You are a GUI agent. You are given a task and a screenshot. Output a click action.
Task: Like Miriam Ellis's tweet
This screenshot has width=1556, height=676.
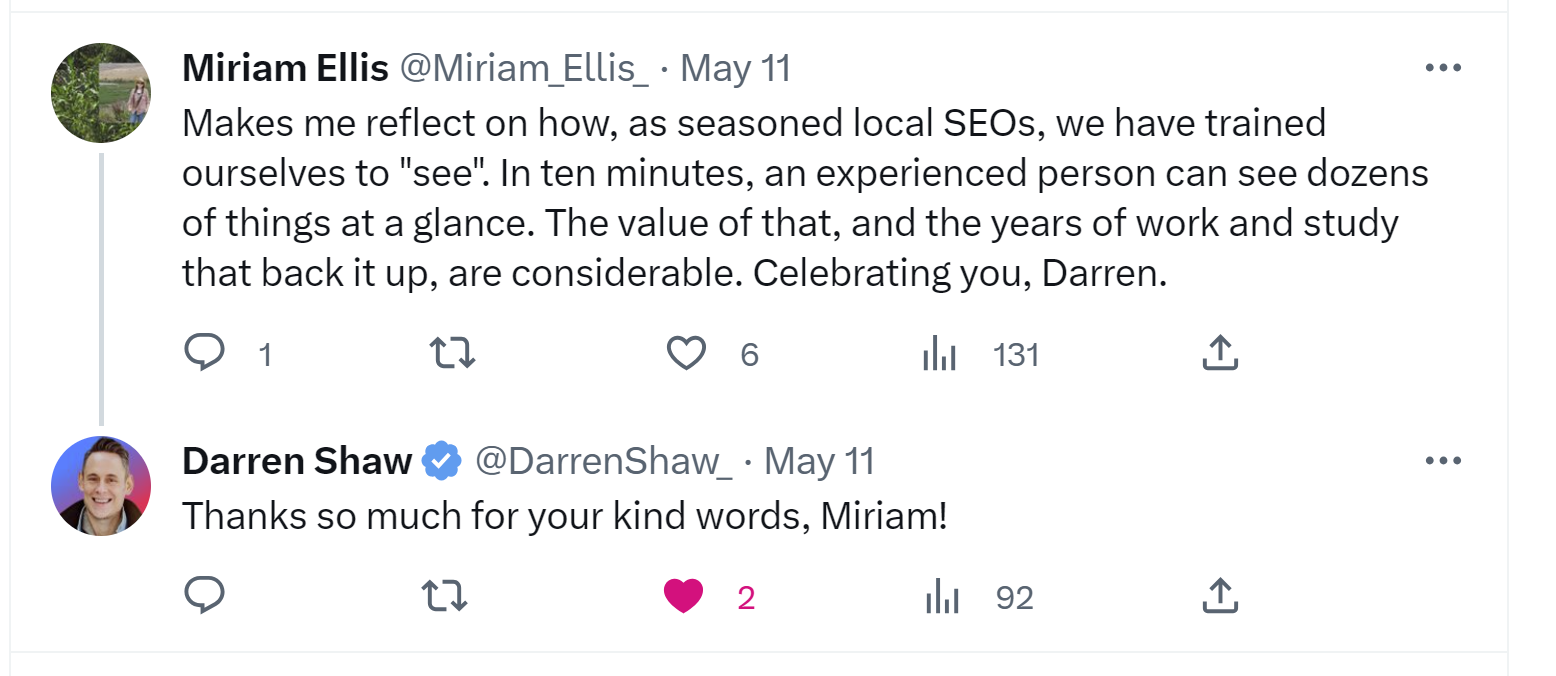(686, 353)
